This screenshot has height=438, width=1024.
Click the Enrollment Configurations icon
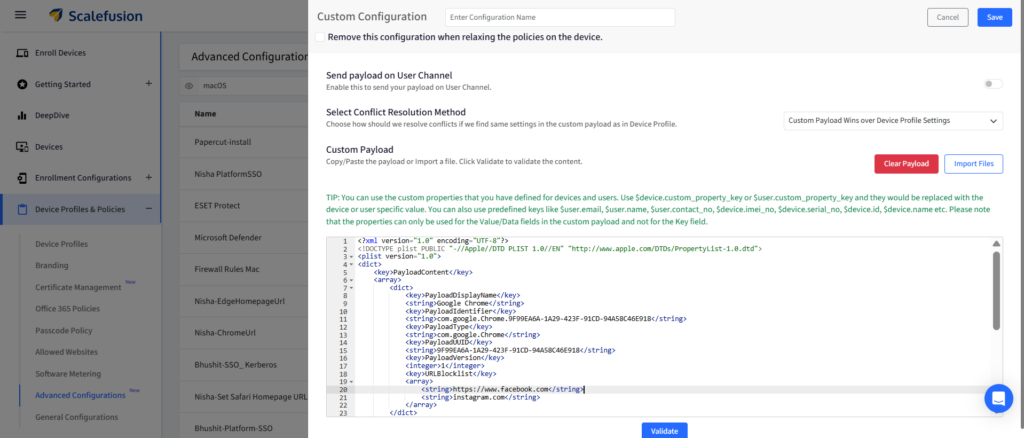[x=22, y=178]
